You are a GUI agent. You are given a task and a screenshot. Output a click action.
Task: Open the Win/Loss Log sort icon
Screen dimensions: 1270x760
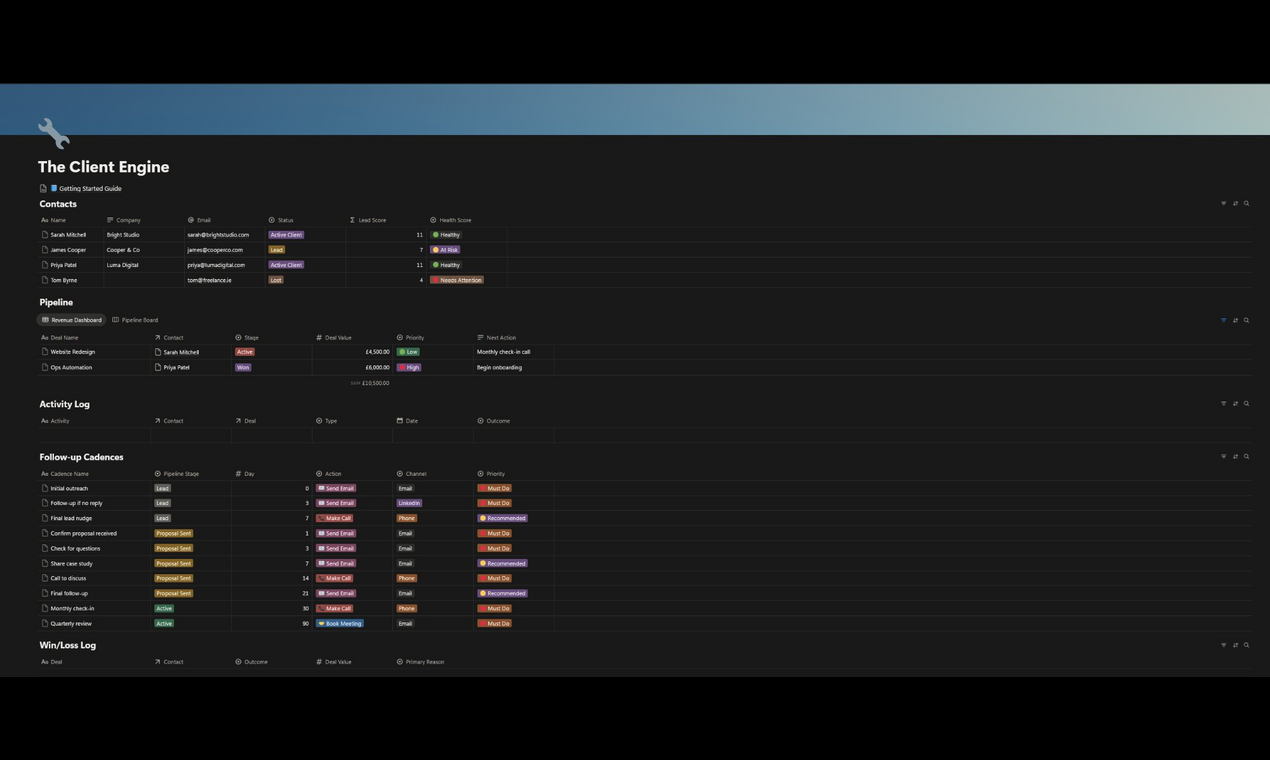(1235, 645)
